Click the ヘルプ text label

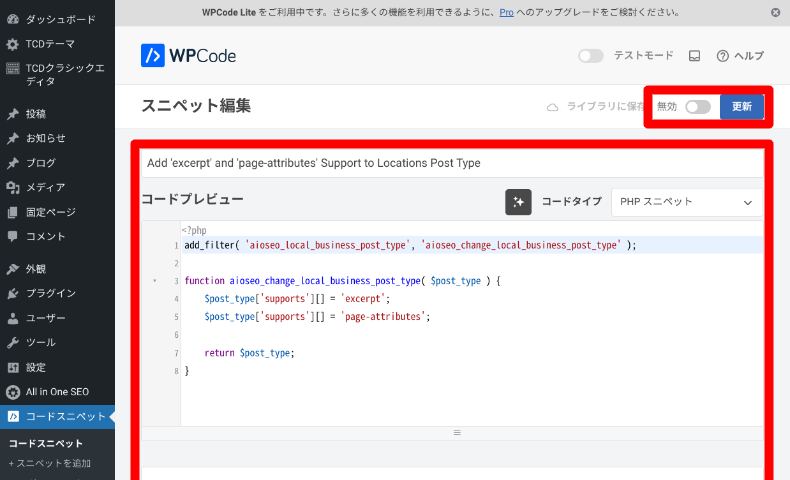(749, 56)
